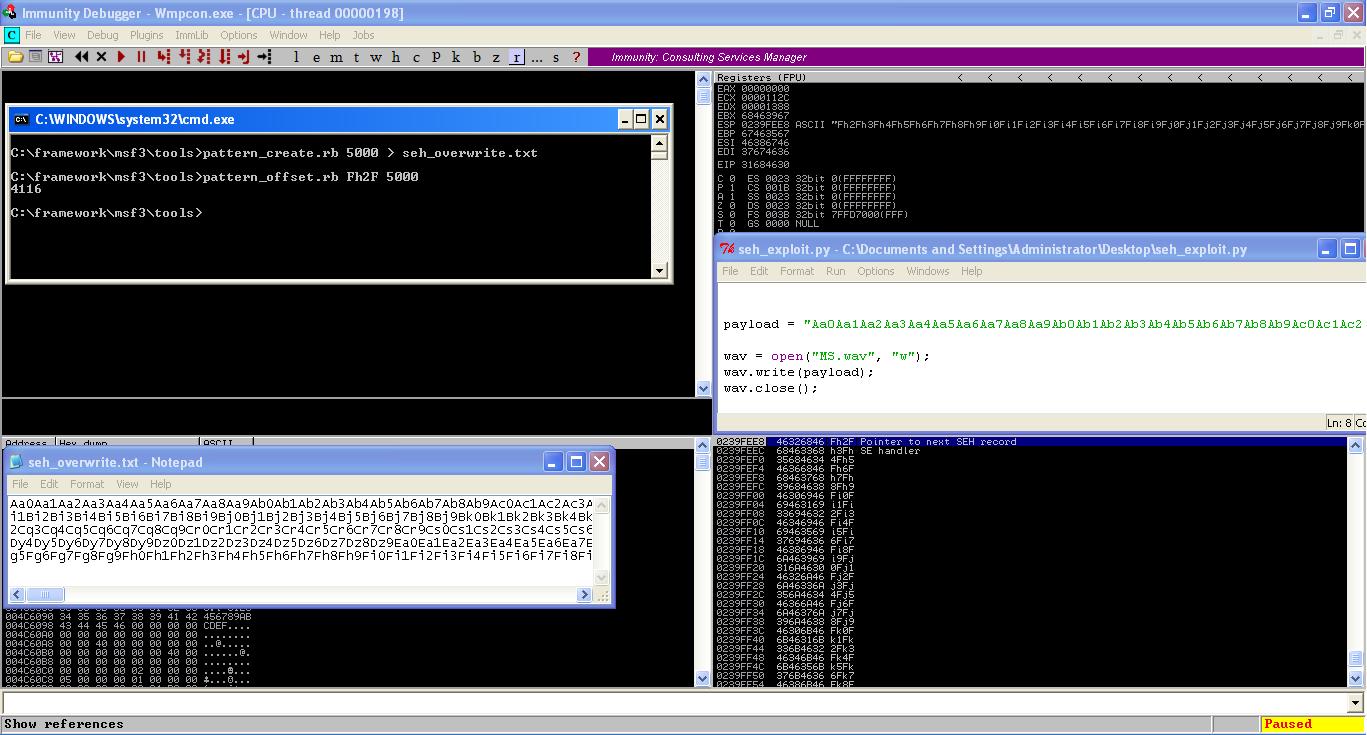Open breakpoints window with 'b' button
1367x735 pixels.
pos(477,57)
